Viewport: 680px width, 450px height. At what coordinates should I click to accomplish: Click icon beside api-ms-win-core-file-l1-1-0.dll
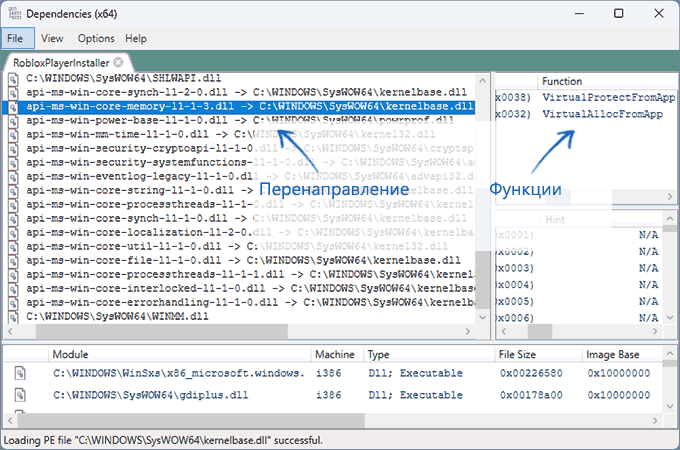pos(13,261)
